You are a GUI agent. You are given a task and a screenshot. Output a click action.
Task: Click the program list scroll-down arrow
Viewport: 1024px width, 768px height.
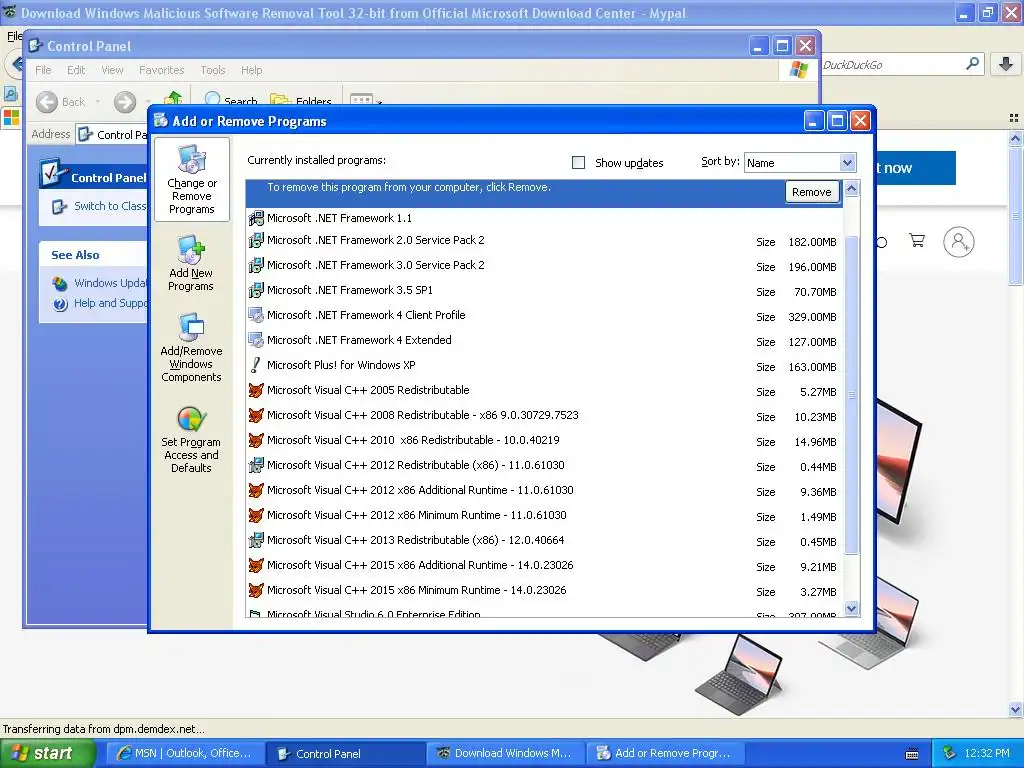pos(852,609)
